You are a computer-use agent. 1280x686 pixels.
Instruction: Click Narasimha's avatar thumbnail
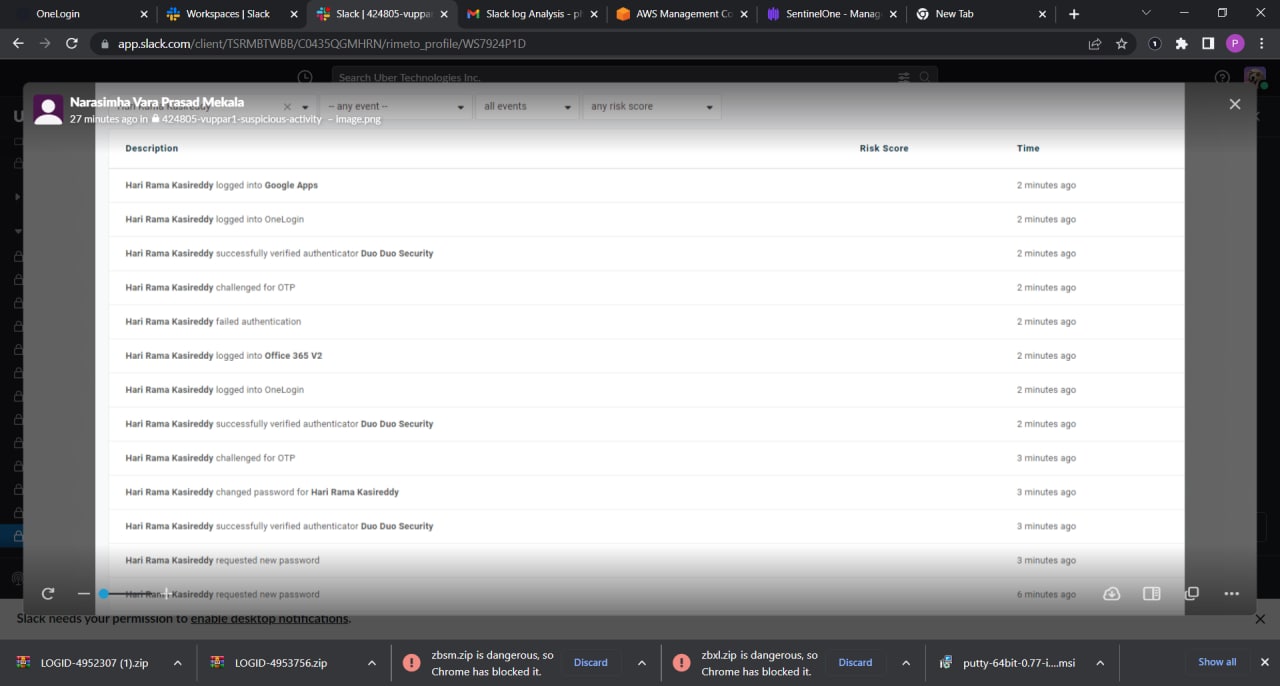[x=48, y=110]
